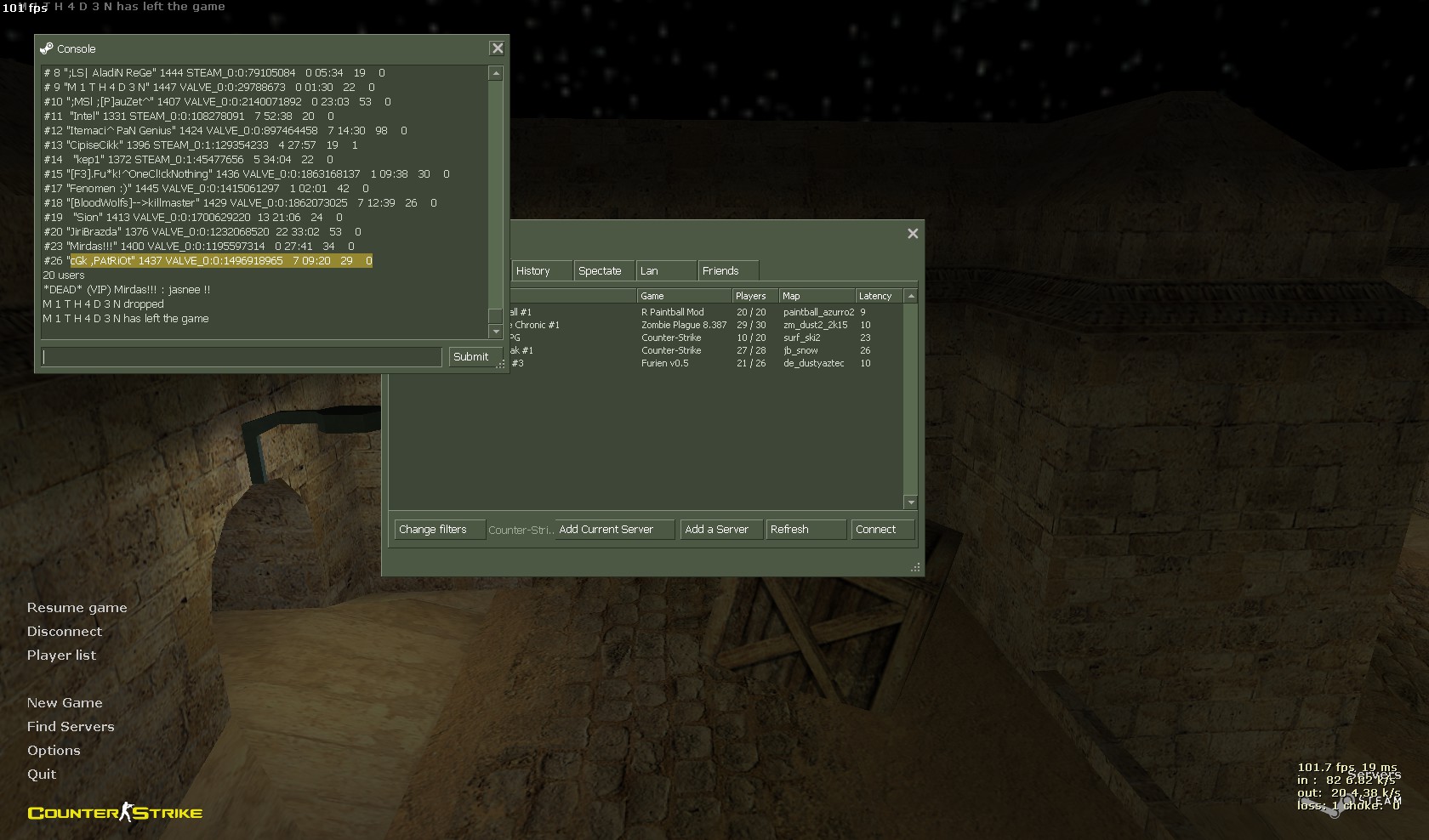The width and height of the screenshot is (1429, 840).
Task: Sort servers by Latency column
Action: 878,296
